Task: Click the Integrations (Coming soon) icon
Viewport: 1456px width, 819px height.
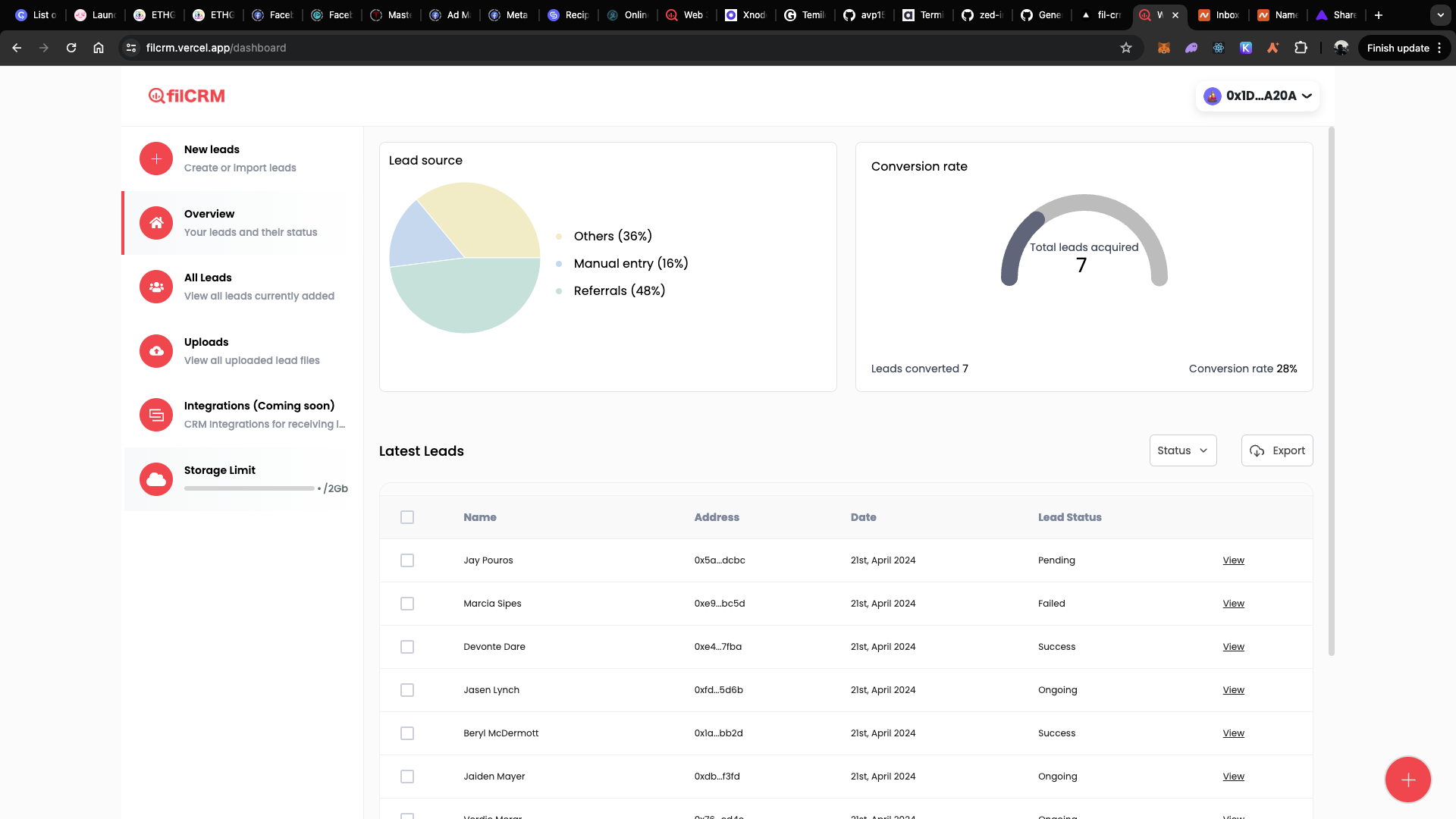Action: 156,415
